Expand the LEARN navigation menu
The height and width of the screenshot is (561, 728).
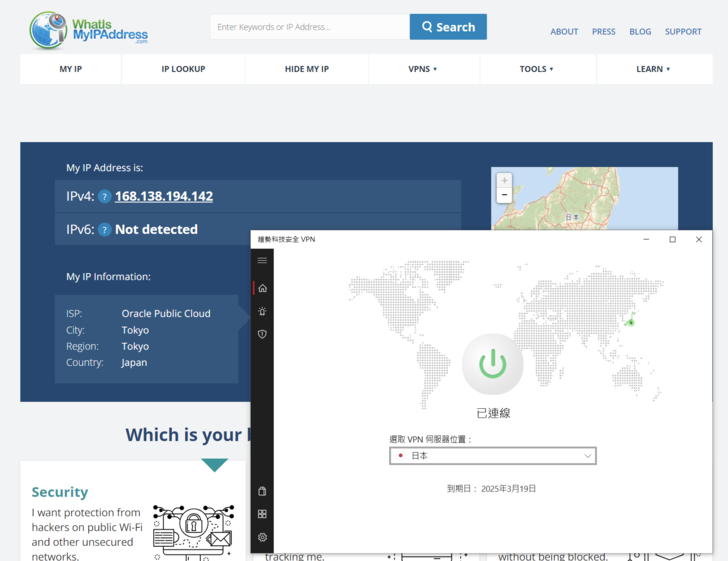pos(653,69)
